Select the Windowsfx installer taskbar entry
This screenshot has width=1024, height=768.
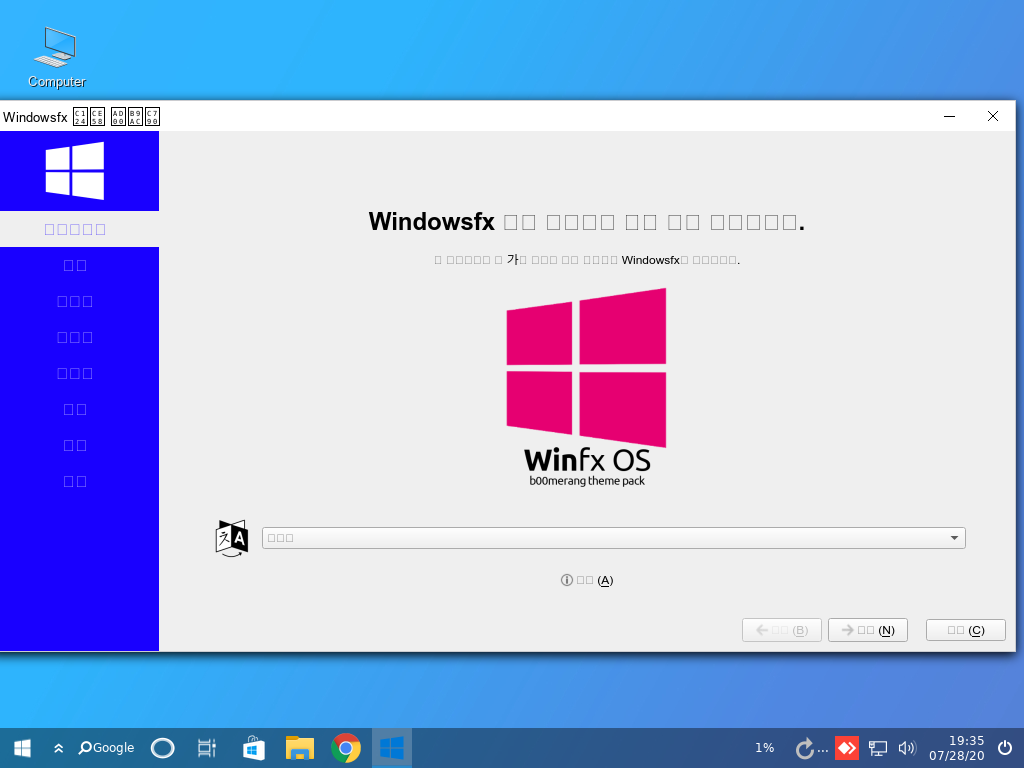coord(392,748)
